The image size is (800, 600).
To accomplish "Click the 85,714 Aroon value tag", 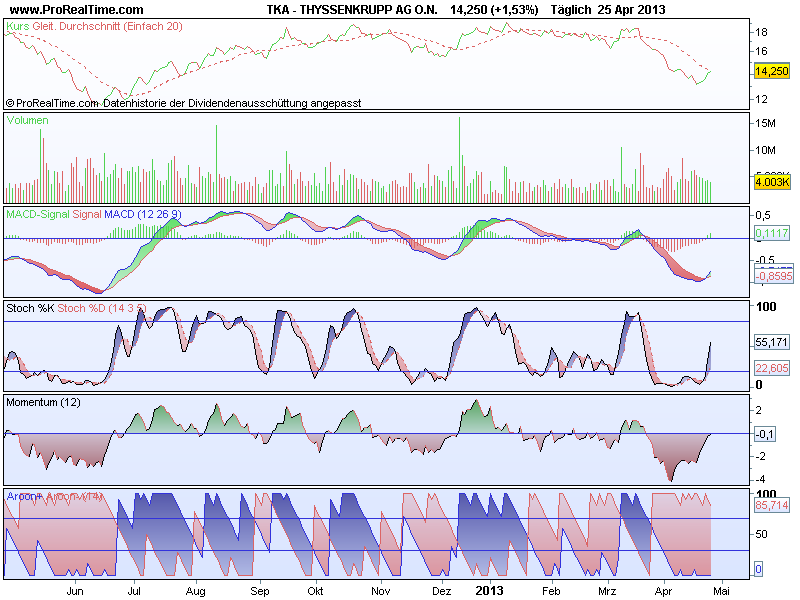I will (771, 505).
